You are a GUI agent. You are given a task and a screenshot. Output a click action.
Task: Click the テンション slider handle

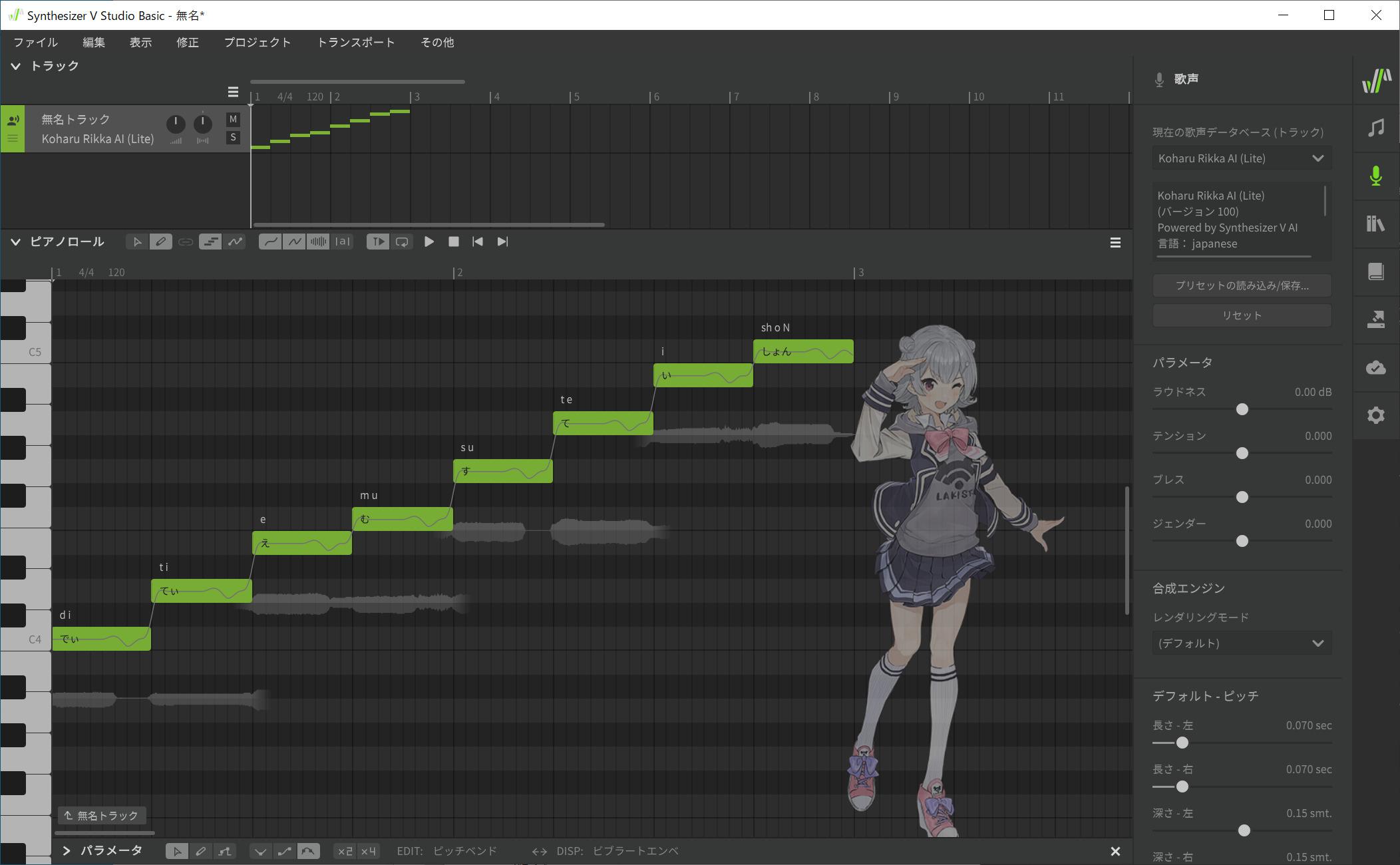click(x=1242, y=453)
